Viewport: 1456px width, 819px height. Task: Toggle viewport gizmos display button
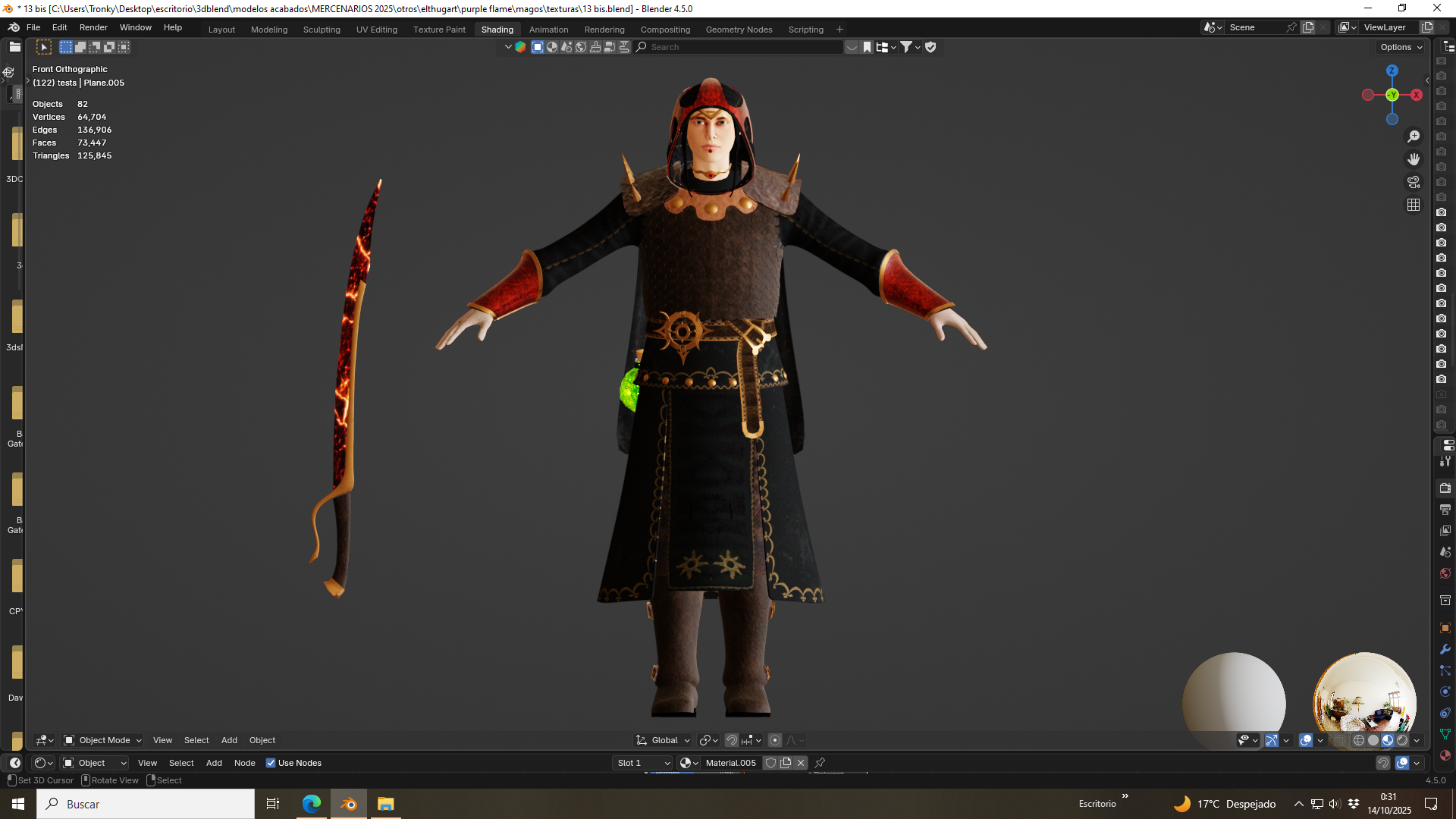coord(1272,740)
